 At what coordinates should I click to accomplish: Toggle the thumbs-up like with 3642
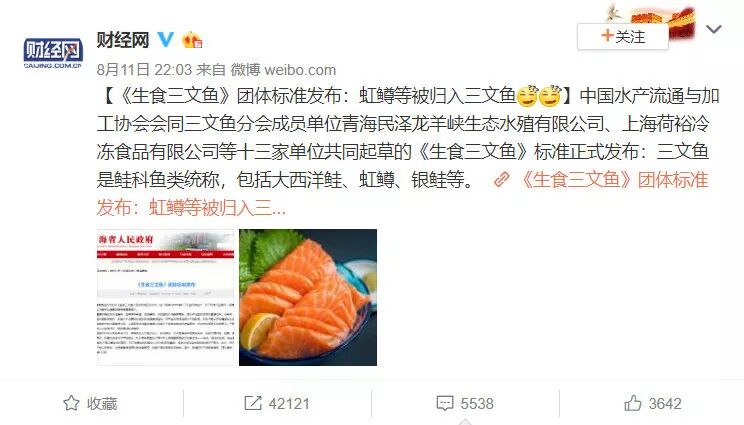[653, 404]
